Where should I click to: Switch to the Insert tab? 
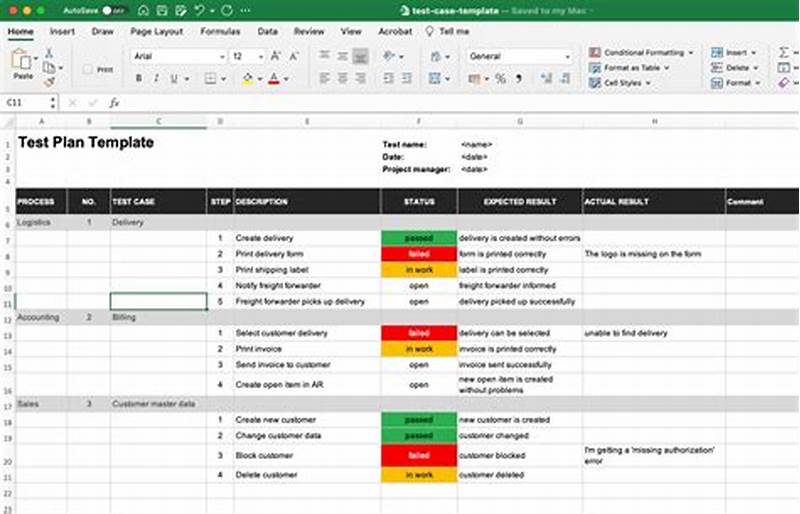(x=62, y=31)
